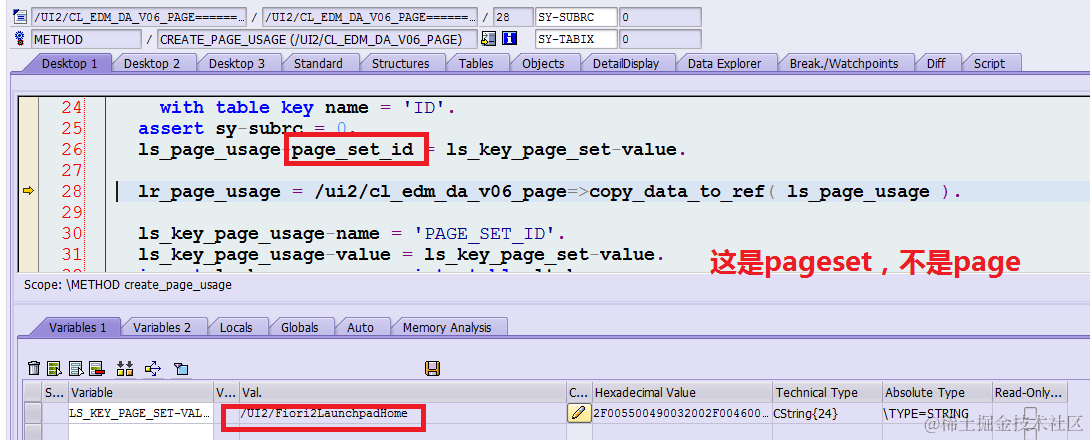
Task: Select the Variables 1 tab
Action: (77, 327)
